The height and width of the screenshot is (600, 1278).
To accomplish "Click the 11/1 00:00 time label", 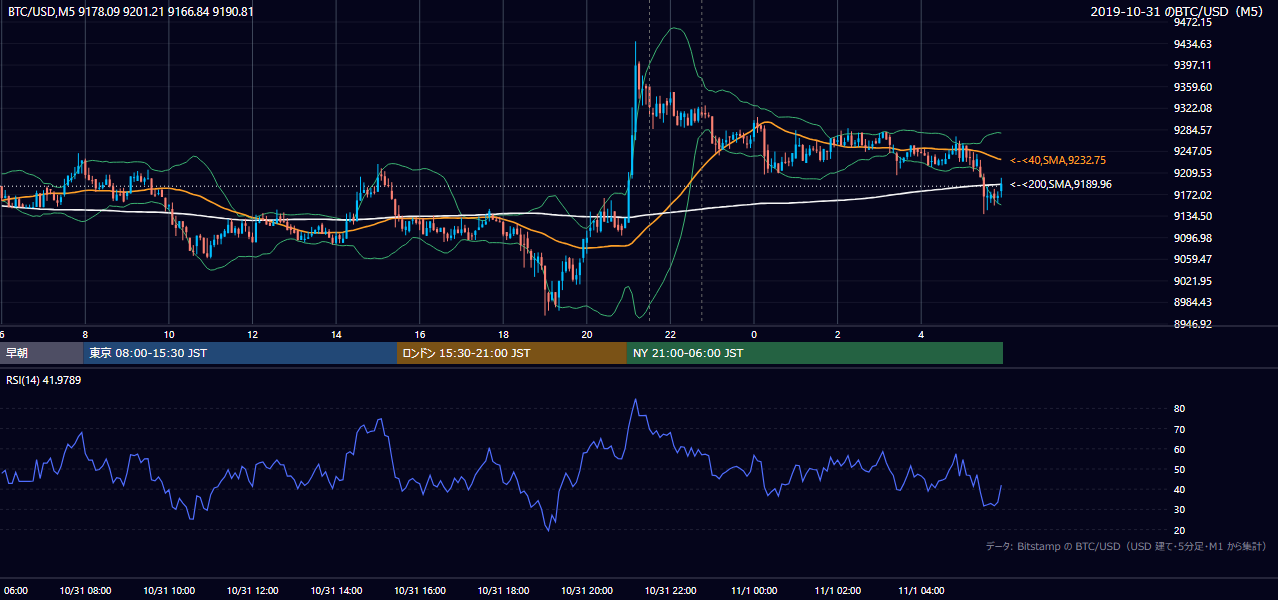I will [x=754, y=590].
